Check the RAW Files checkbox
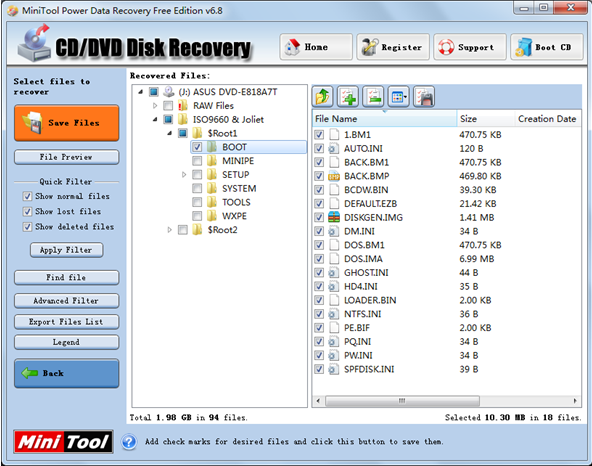 [168, 106]
